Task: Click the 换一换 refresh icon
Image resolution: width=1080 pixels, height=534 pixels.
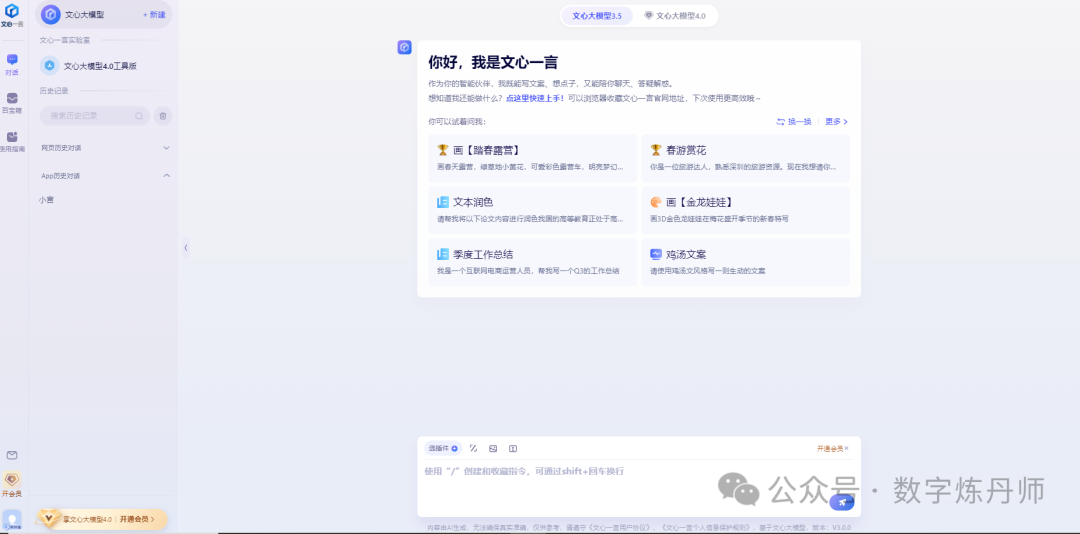Action: point(780,122)
